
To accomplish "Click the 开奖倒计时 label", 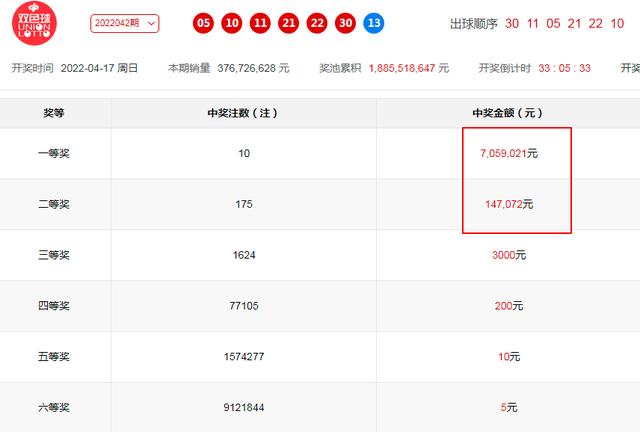I will pos(504,68).
